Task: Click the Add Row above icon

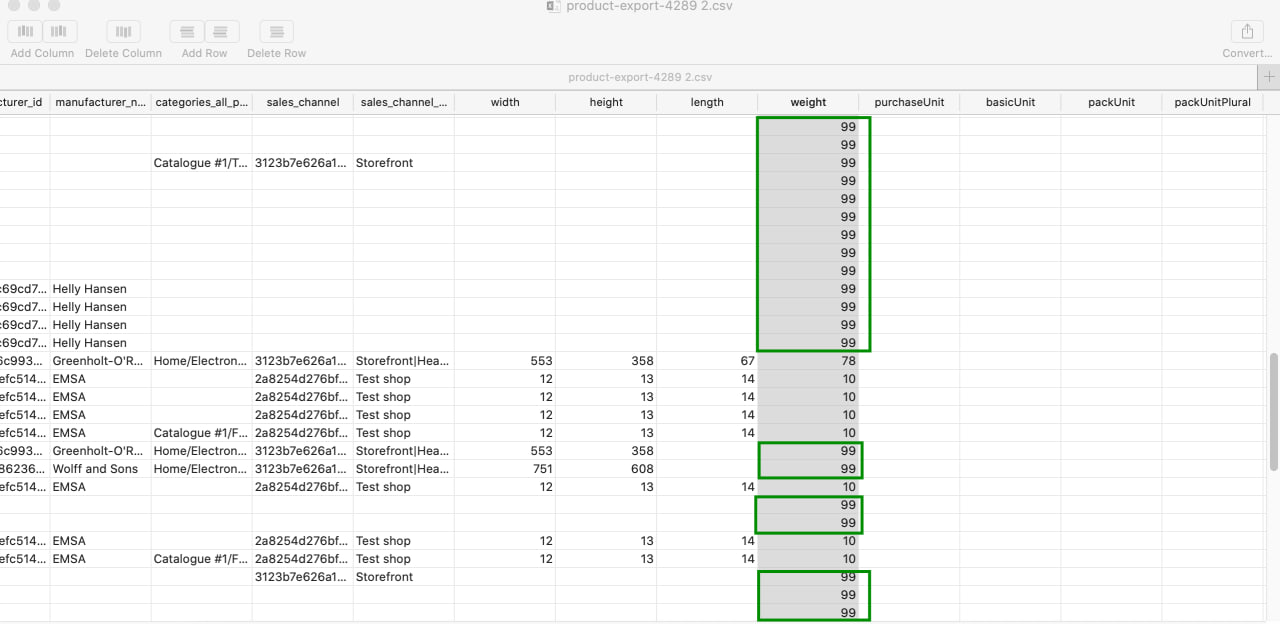Action: (x=186, y=31)
